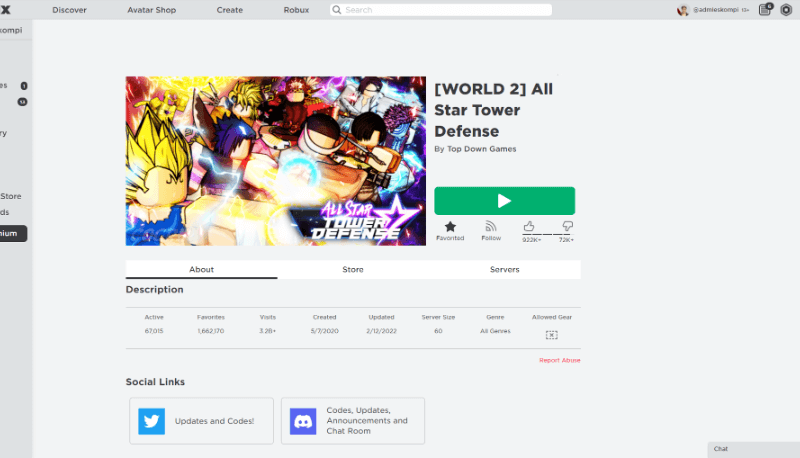
Task: Open the user avatar profile picture
Action: [x=683, y=10]
